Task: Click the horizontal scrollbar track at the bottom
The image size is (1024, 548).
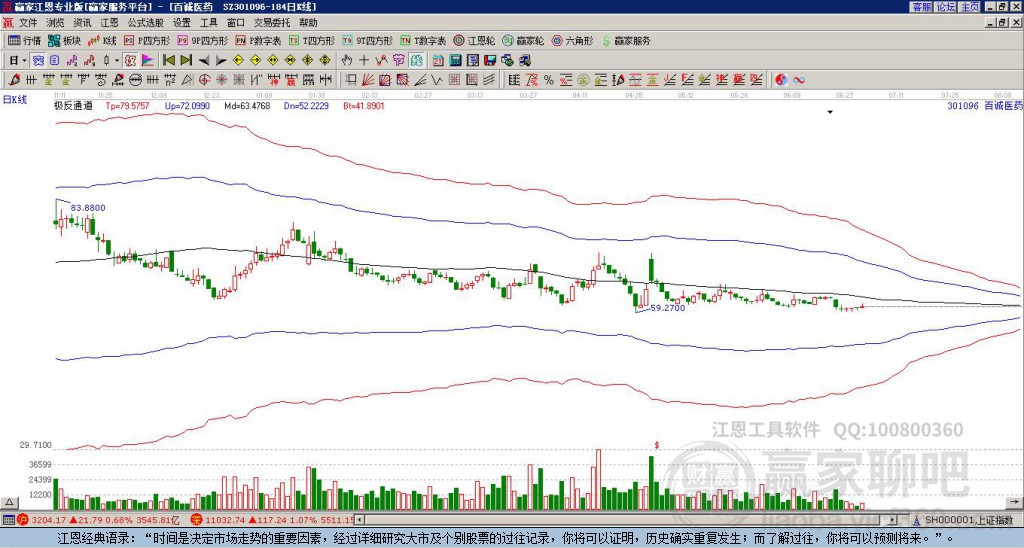Action: tap(627, 520)
